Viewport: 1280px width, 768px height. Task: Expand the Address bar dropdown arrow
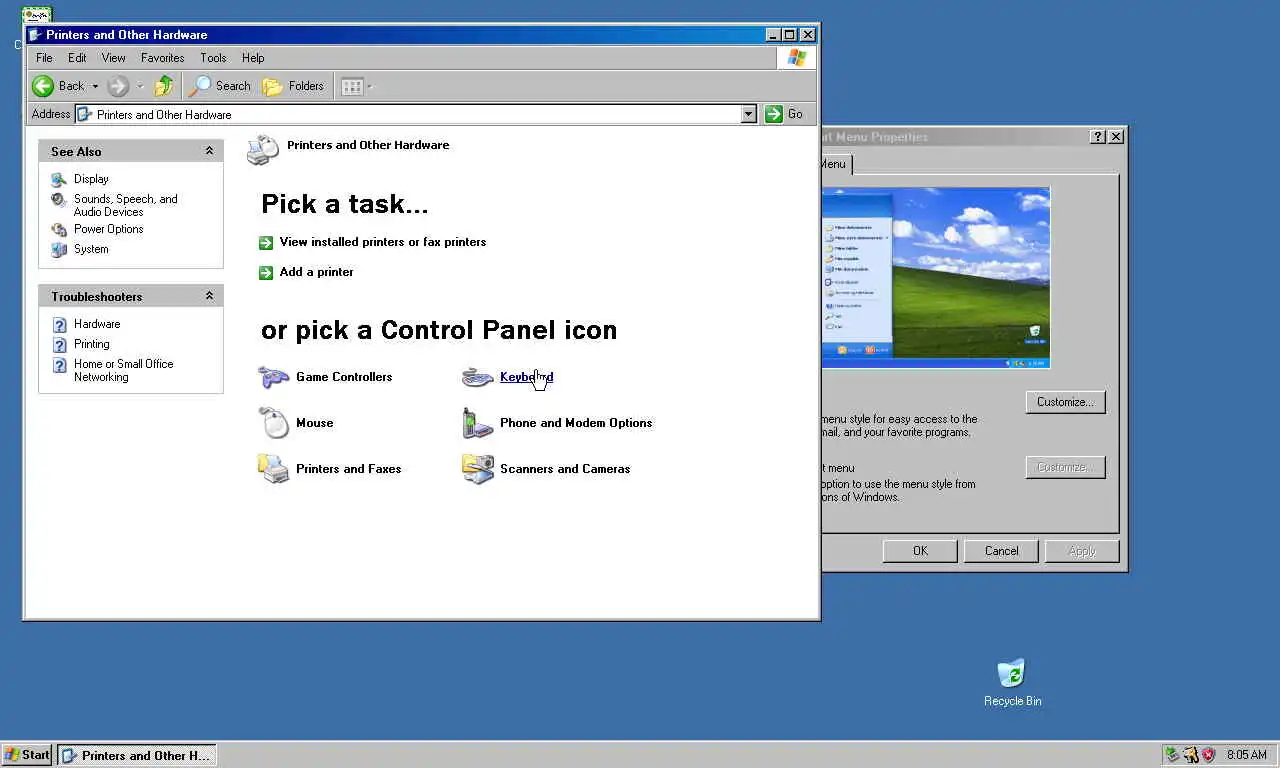(748, 114)
